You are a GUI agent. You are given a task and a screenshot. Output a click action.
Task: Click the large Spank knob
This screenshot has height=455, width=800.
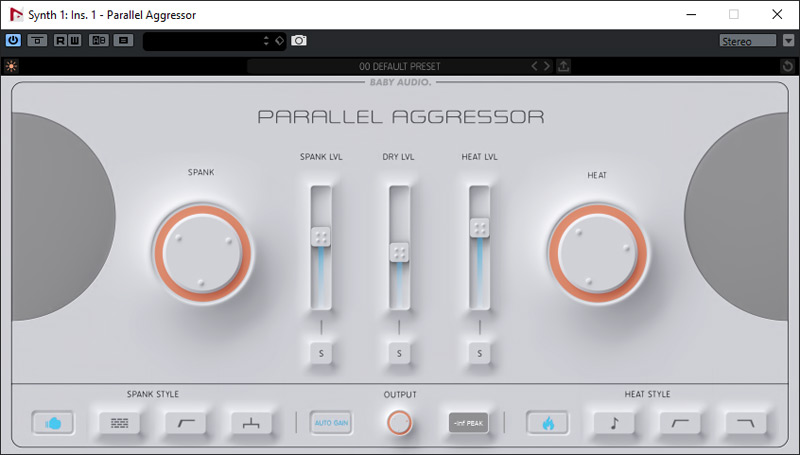tap(201, 252)
